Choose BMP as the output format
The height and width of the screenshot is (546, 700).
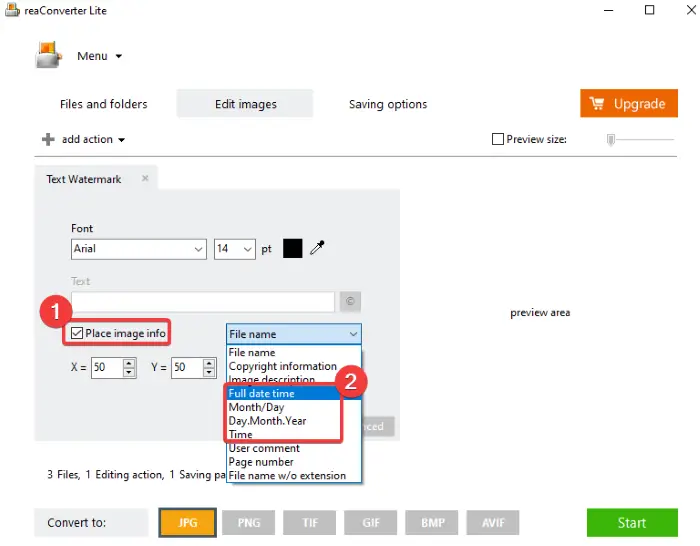click(x=432, y=522)
